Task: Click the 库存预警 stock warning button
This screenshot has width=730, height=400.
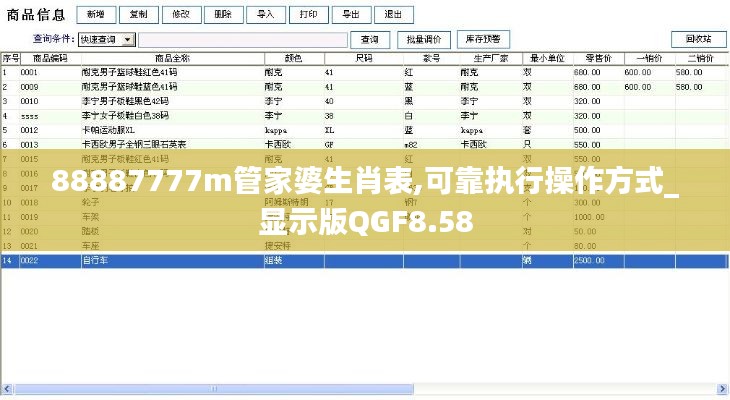Action: point(482,39)
